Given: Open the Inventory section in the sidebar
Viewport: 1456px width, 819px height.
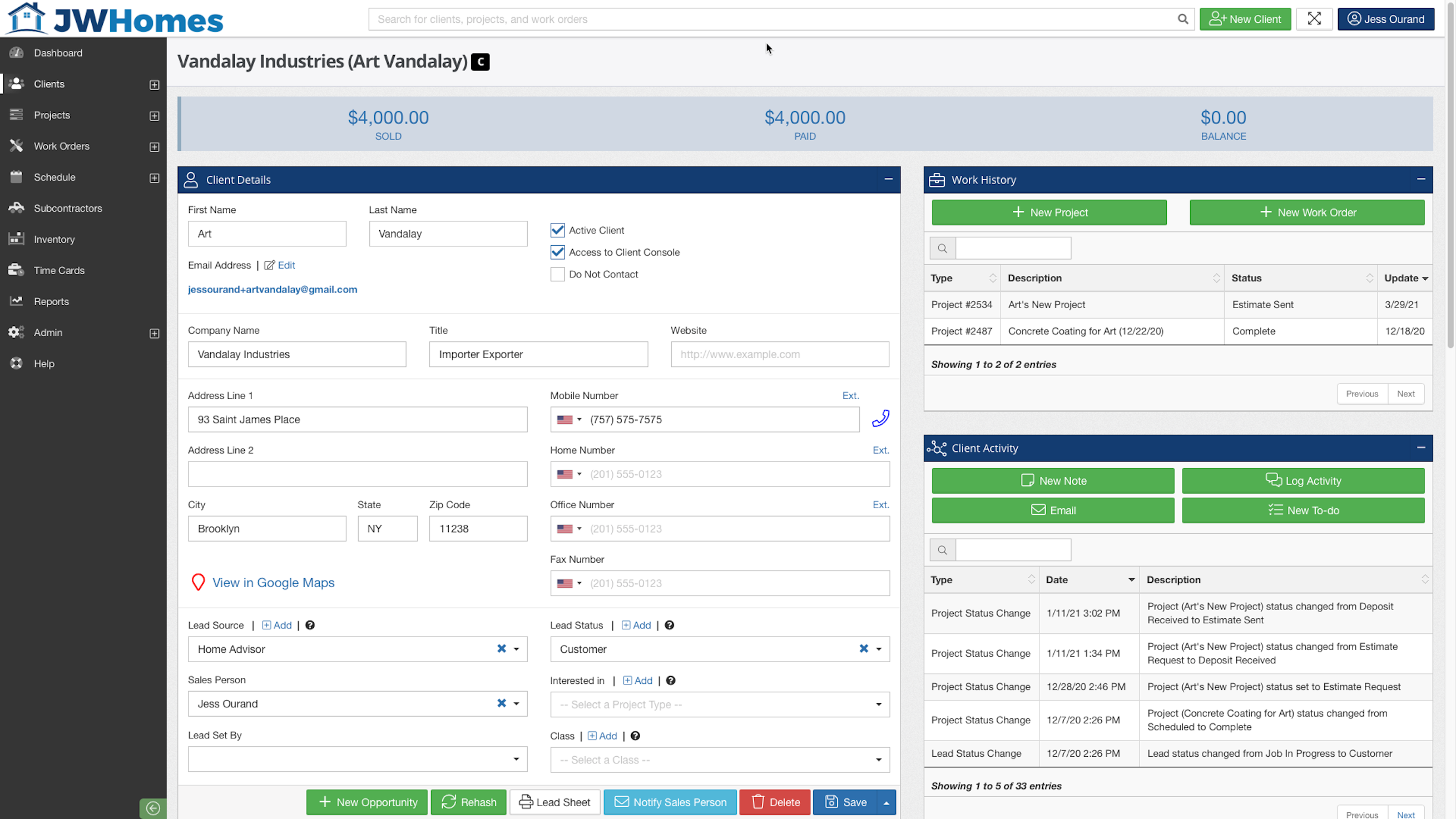Looking at the screenshot, I should click(x=55, y=239).
